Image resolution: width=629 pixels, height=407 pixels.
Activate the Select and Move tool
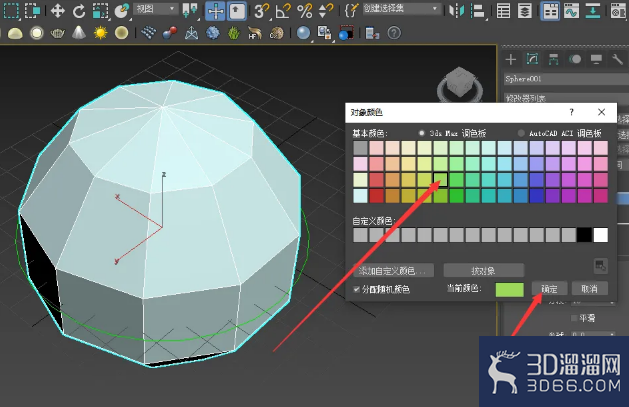click(58, 11)
